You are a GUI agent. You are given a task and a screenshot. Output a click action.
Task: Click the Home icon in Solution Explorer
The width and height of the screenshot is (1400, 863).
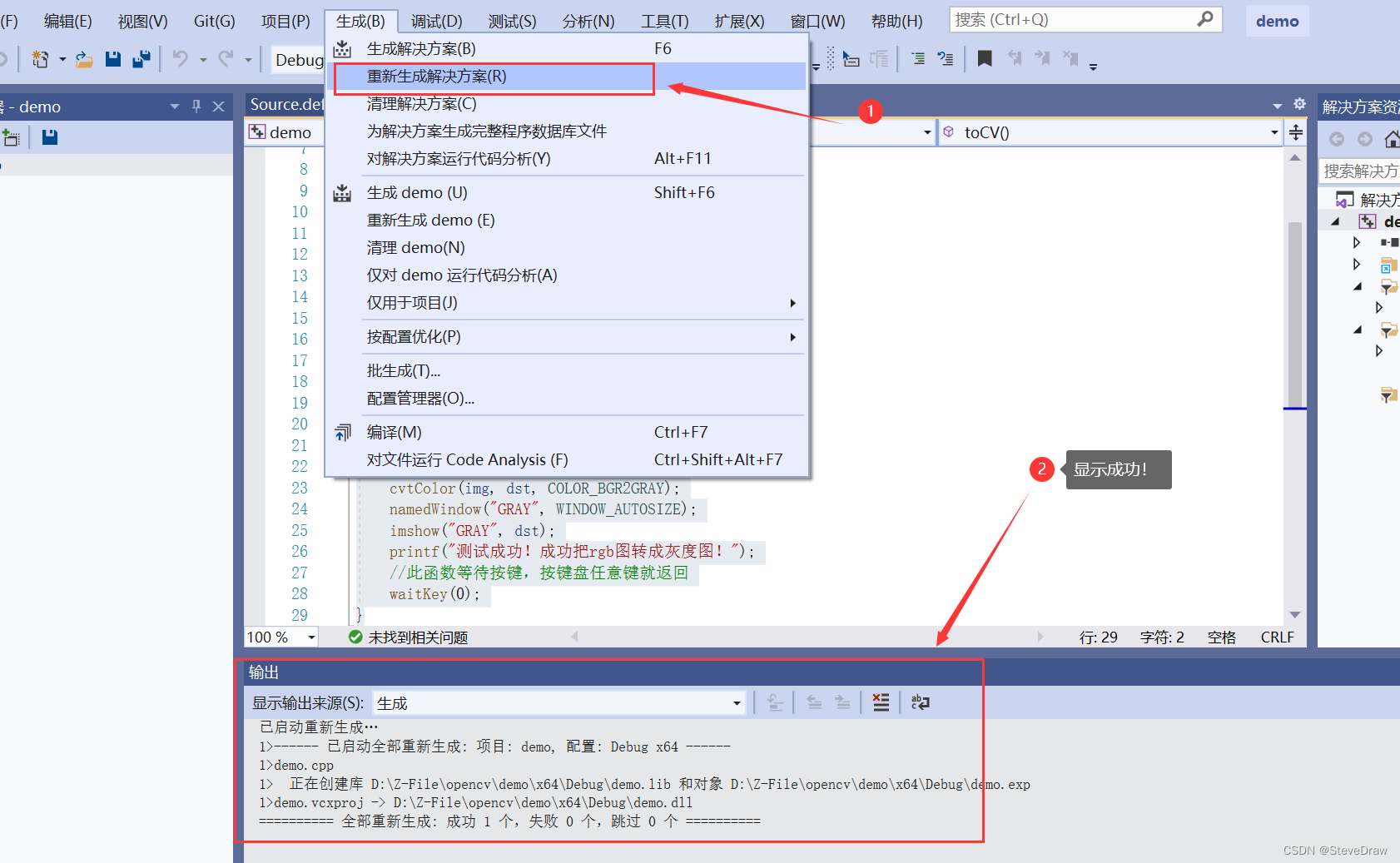pos(1392,139)
